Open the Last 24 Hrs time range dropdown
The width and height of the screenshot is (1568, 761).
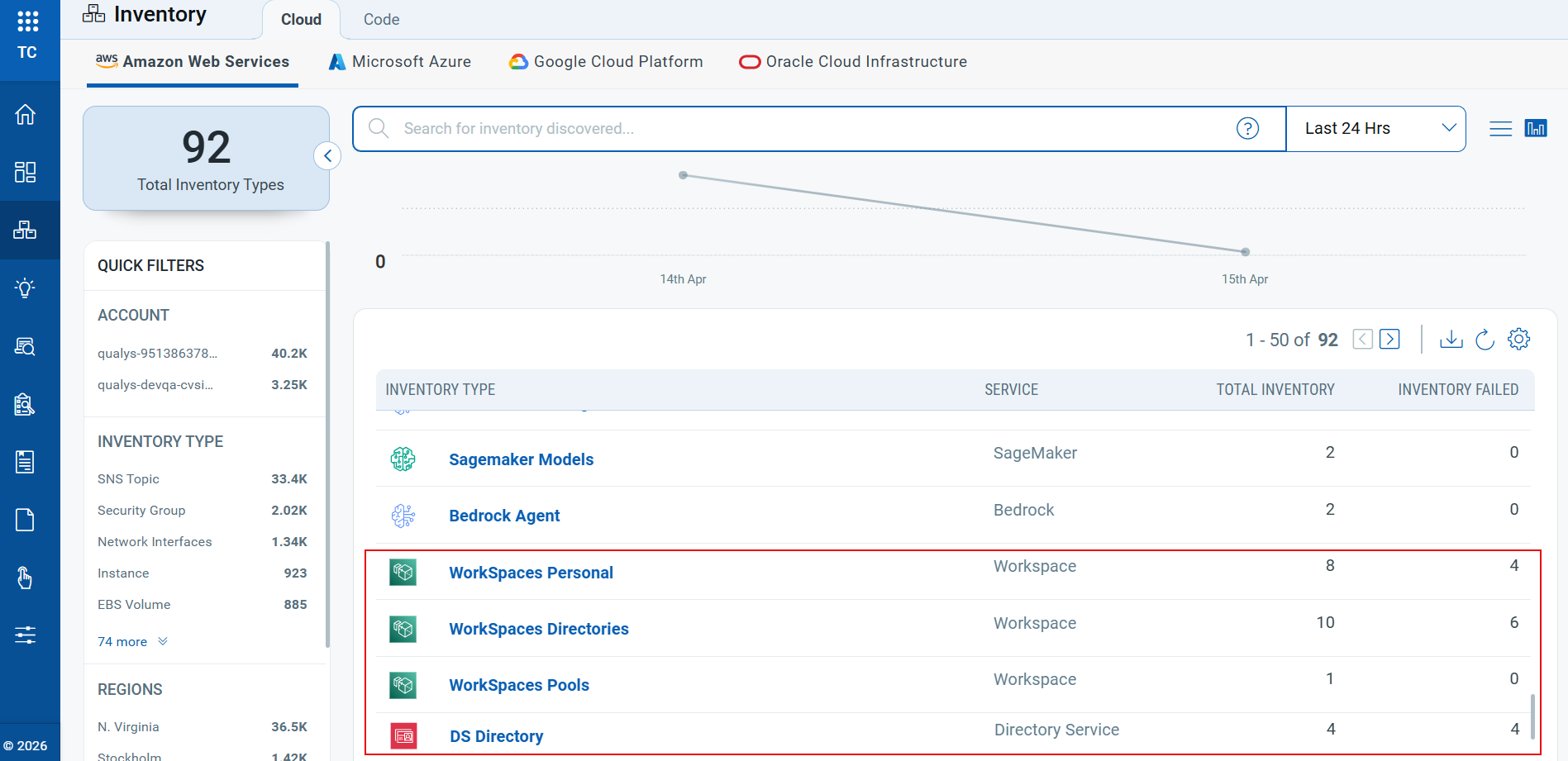1376,128
